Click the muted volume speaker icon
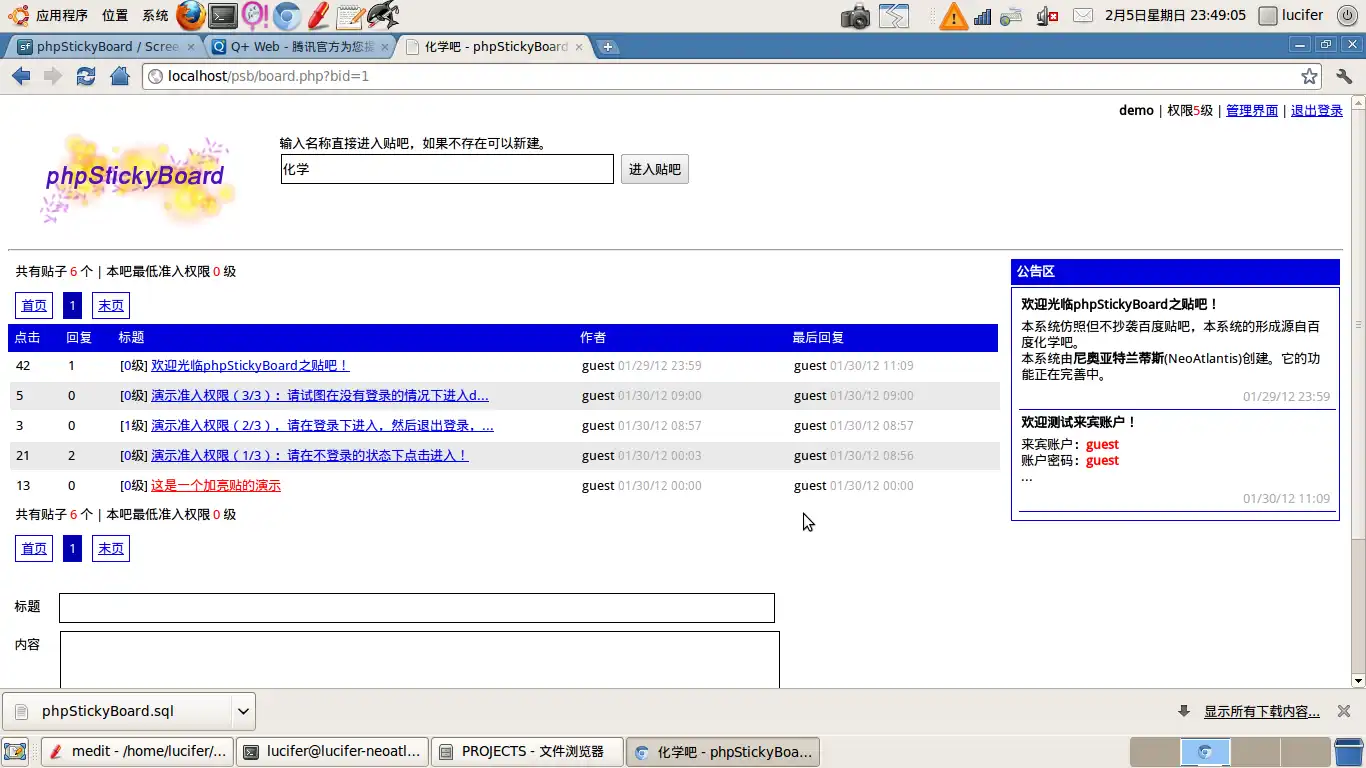 click(1047, 16)
